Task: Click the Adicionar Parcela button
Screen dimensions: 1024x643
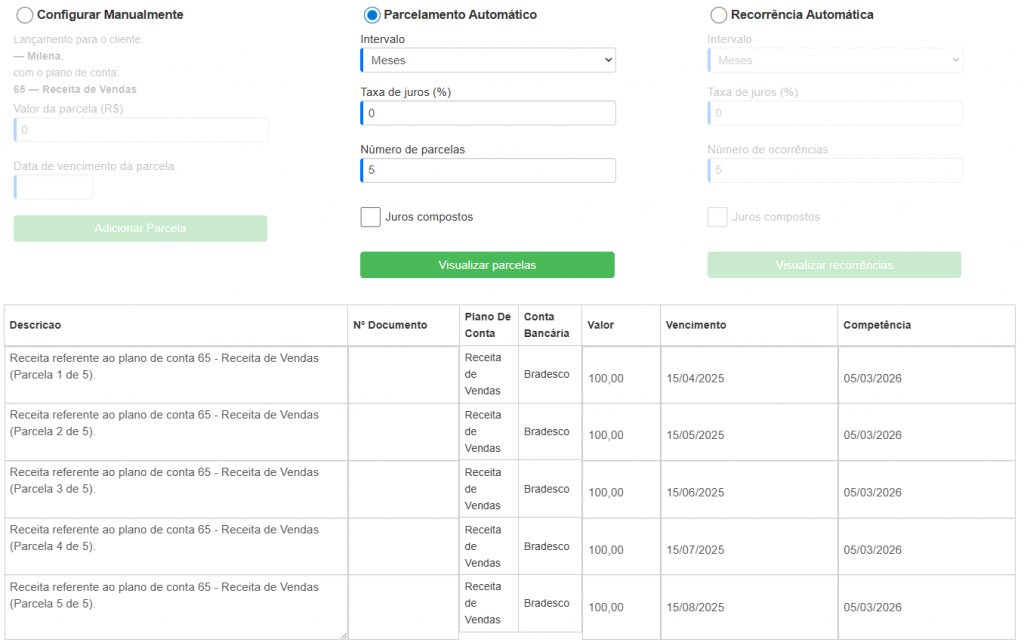Action: pos(140,228)
